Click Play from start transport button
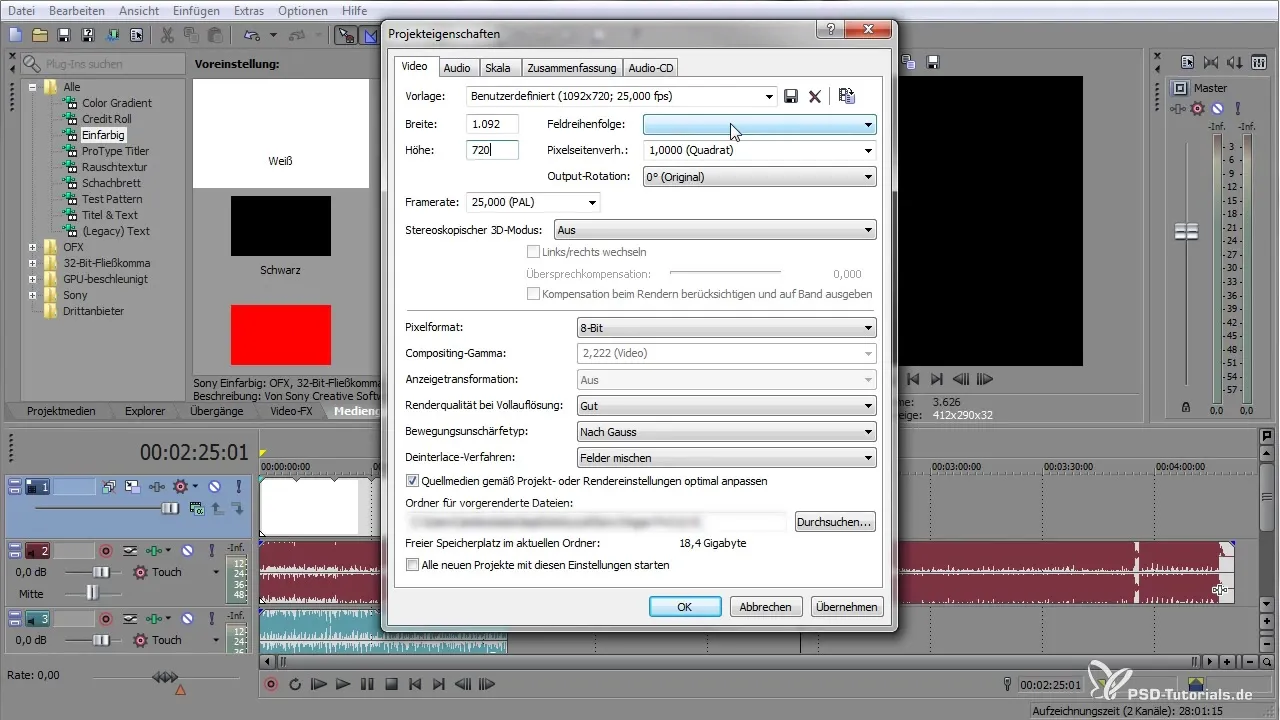 coord(319,685)
